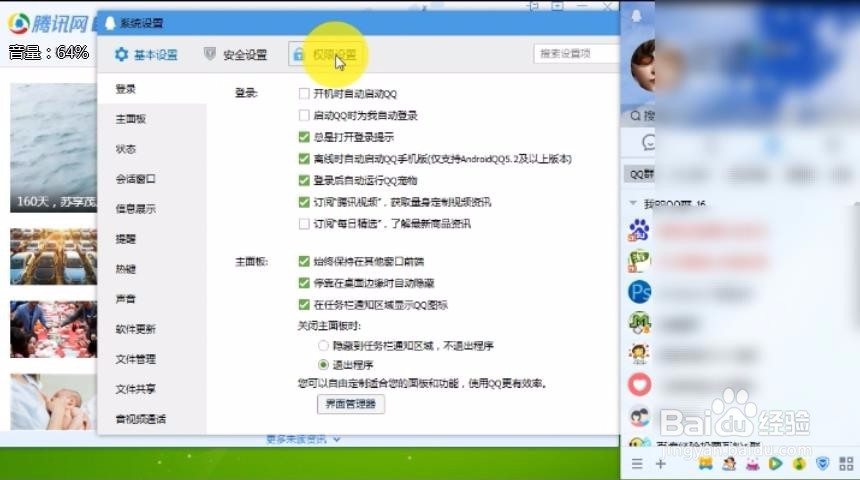Viewport: 860px width, 480px height.
Task: Open the QQ main menu hamburger icon
Action: click(x=637, y=464)
